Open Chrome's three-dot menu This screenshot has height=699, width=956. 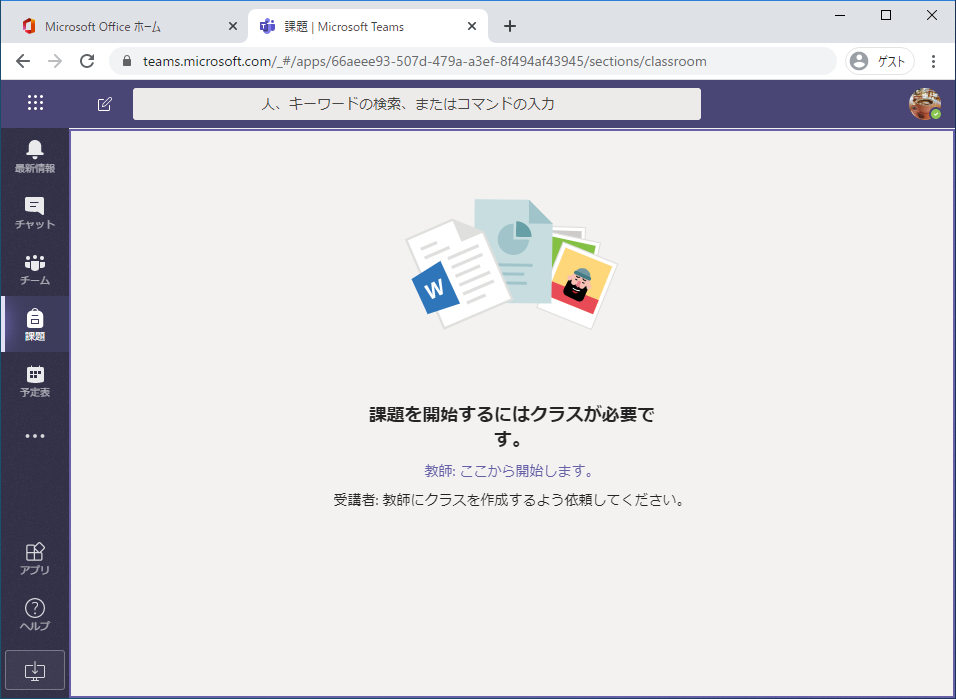click(x=933, y=61)
